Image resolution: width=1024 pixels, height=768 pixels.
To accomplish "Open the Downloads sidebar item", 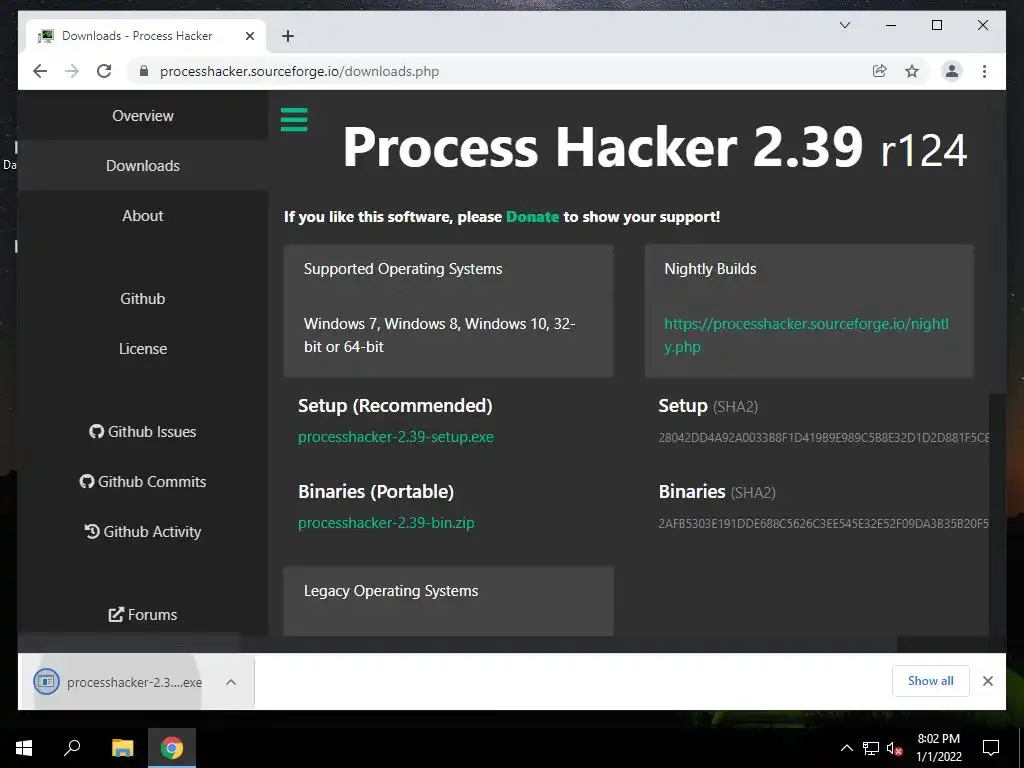I will pos(142,166).
